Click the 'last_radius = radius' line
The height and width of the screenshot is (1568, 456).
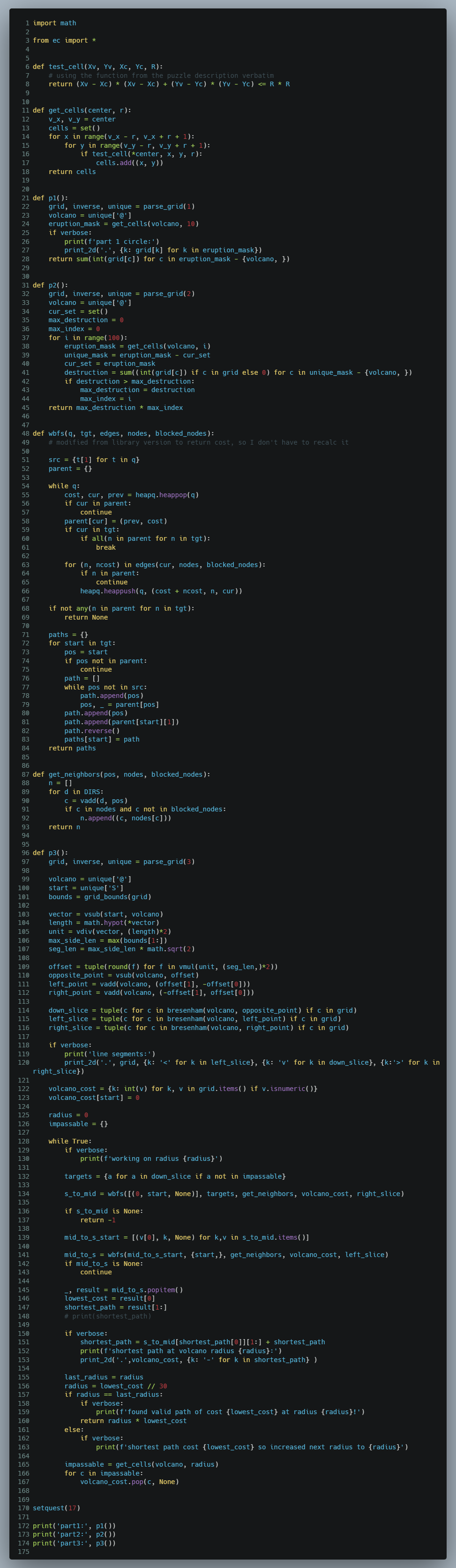click(104, 1377)
